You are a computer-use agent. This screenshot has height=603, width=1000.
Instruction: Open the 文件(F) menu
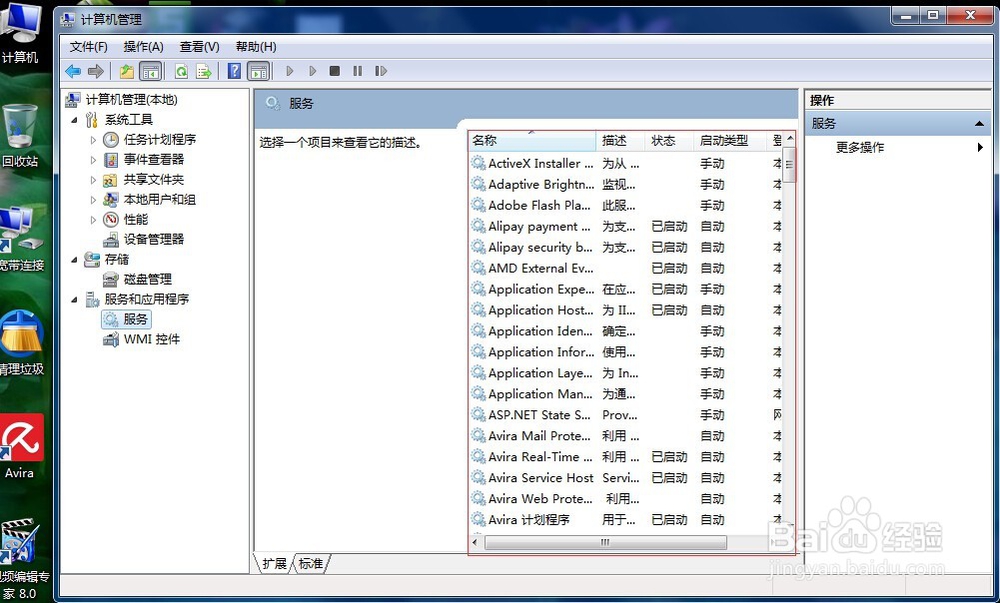click(x=89, y=47)
